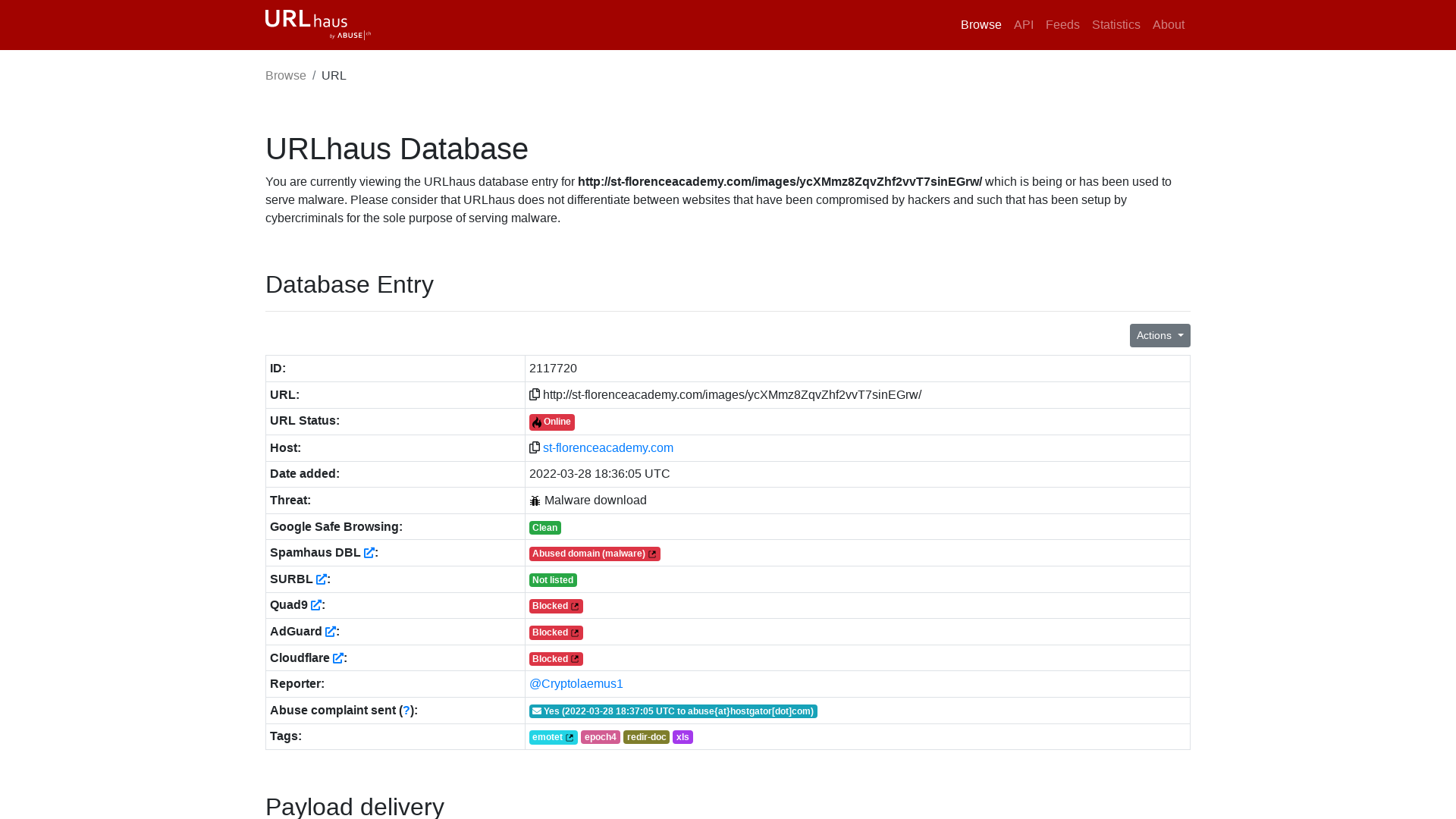1456x819 pixels.
Task: Click the URL breadcrumb item
Action: (334, 76)
